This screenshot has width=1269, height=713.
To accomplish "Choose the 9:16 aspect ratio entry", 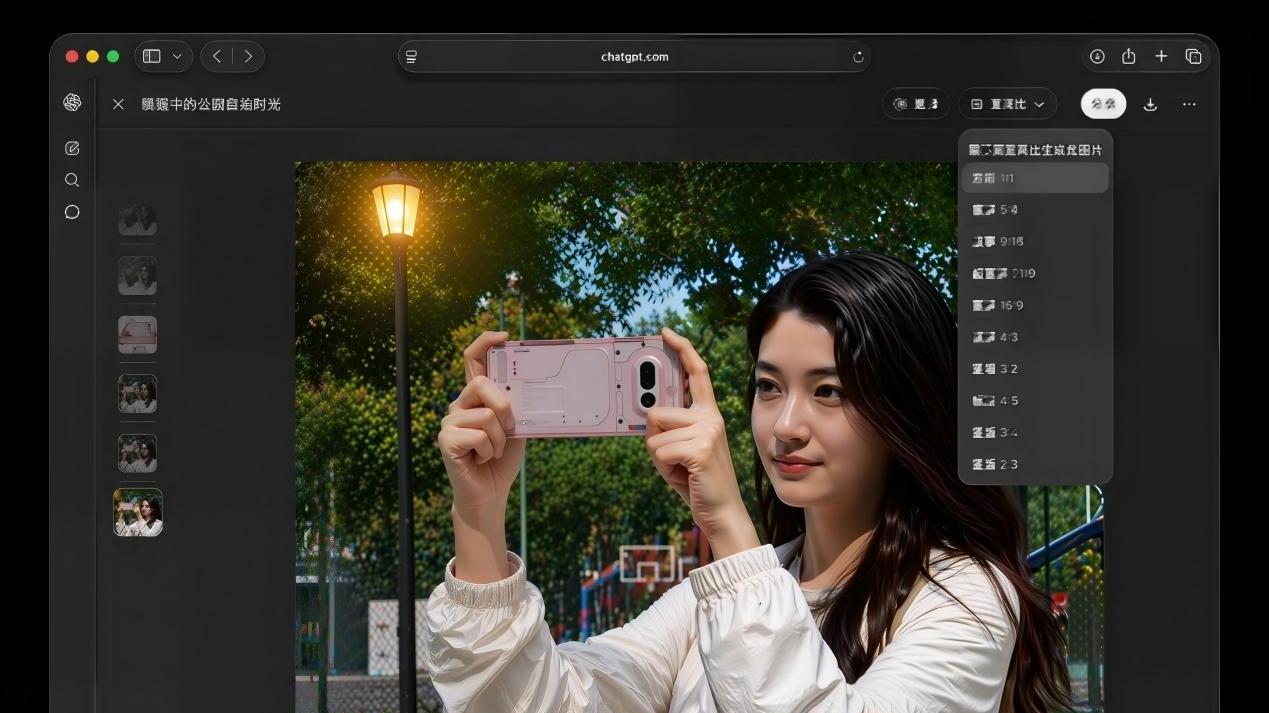I will click(1035, 241).
